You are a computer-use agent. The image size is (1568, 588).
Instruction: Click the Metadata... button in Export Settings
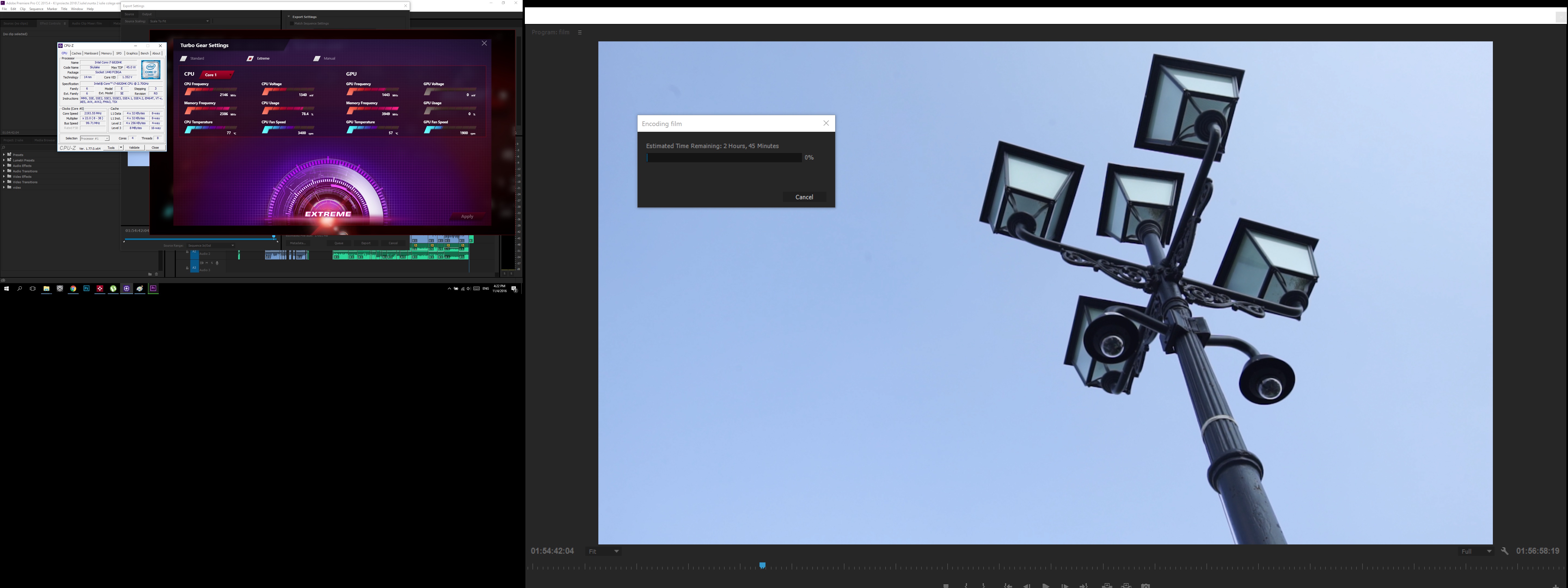[298, 243]
